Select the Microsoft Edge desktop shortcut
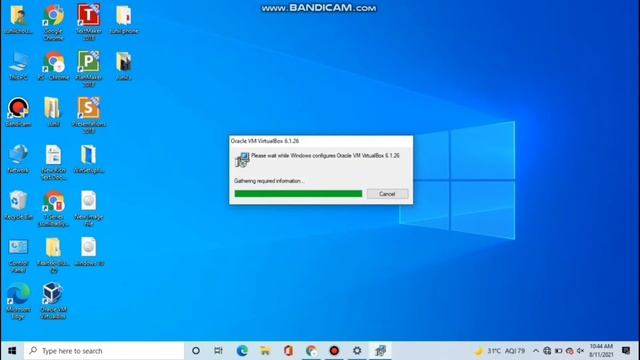This screenshot has height=360, width=640. [x=18, y=301]
